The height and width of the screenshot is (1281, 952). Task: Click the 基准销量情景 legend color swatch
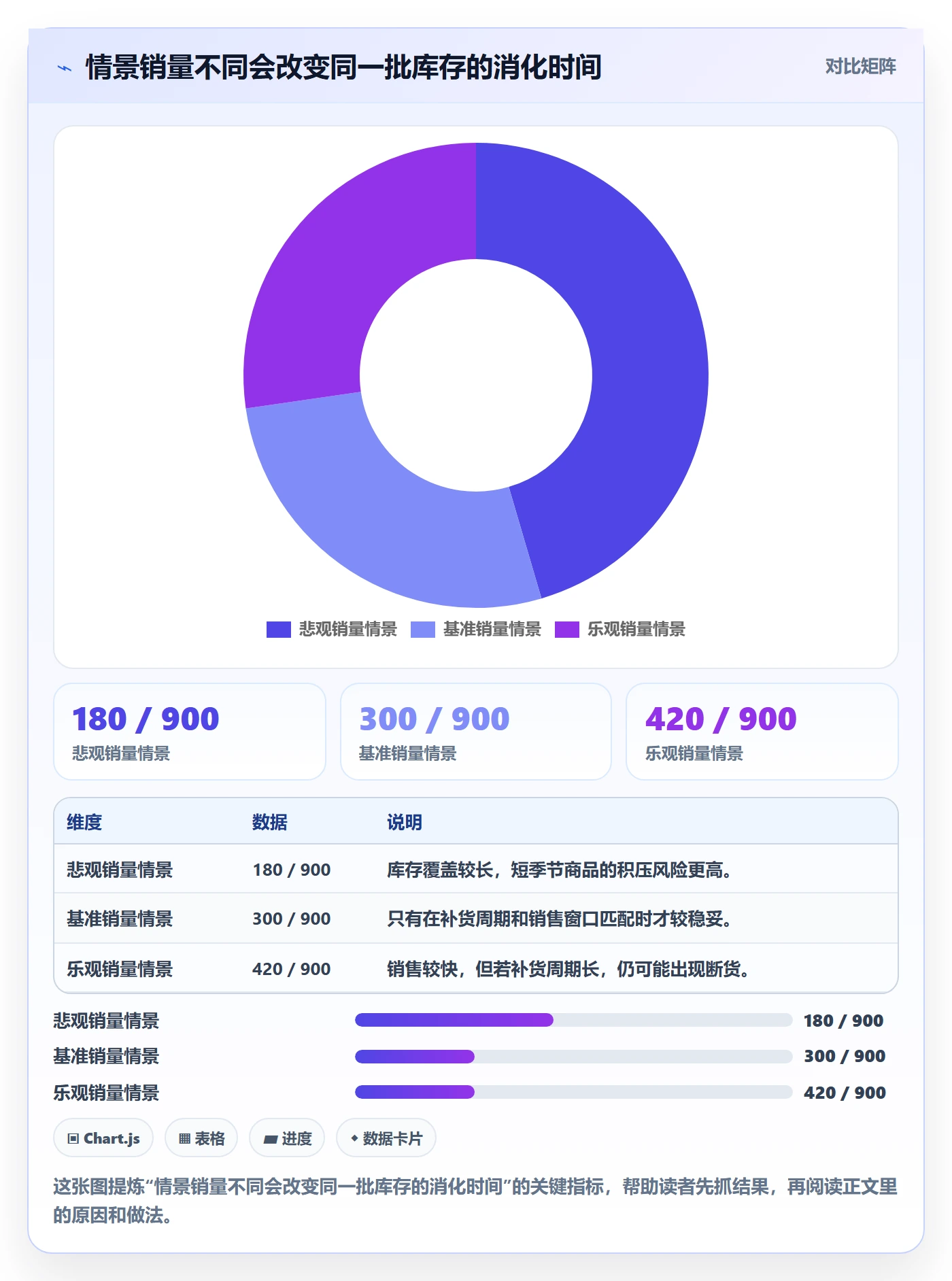[423, 630]
